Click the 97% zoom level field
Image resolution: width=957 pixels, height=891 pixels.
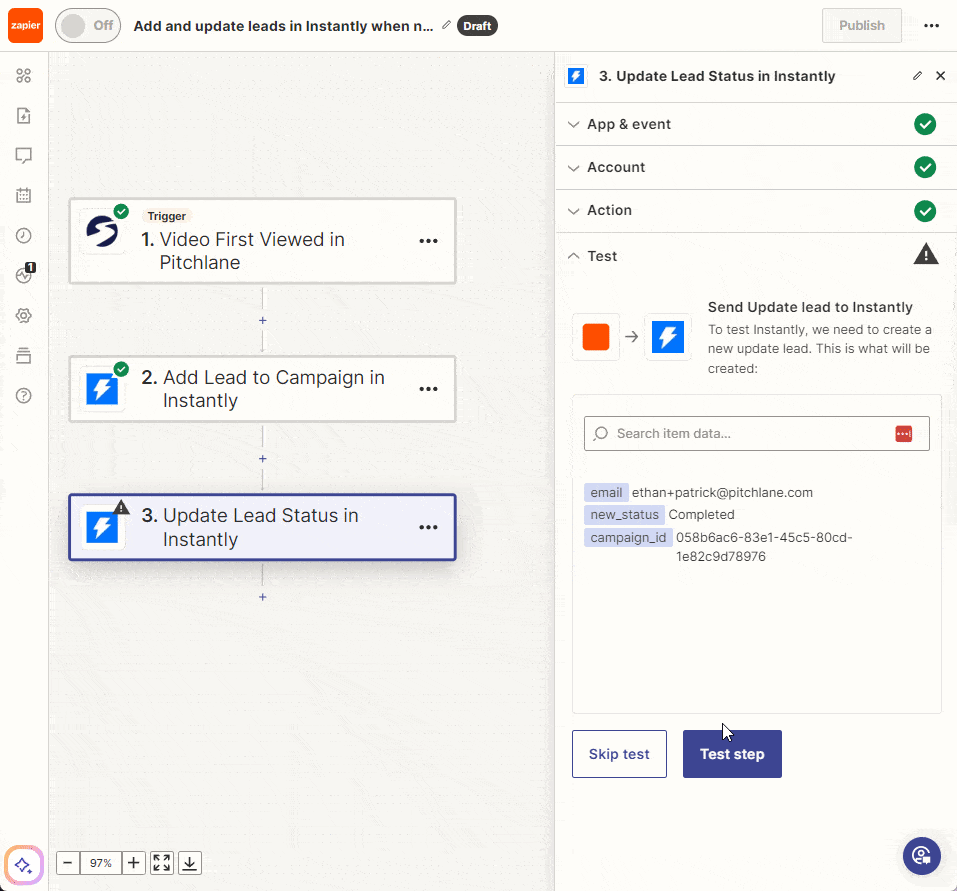point(101,863)
